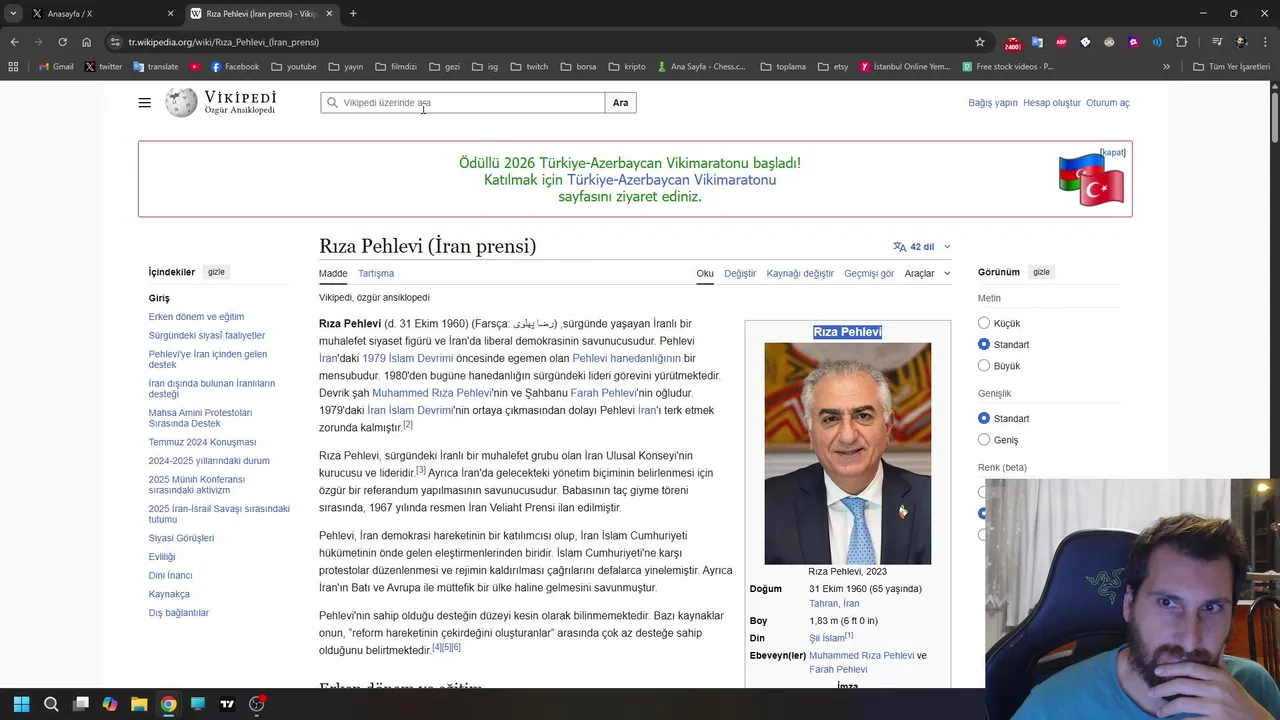View site information icon in address bar

tap(116, 42)
